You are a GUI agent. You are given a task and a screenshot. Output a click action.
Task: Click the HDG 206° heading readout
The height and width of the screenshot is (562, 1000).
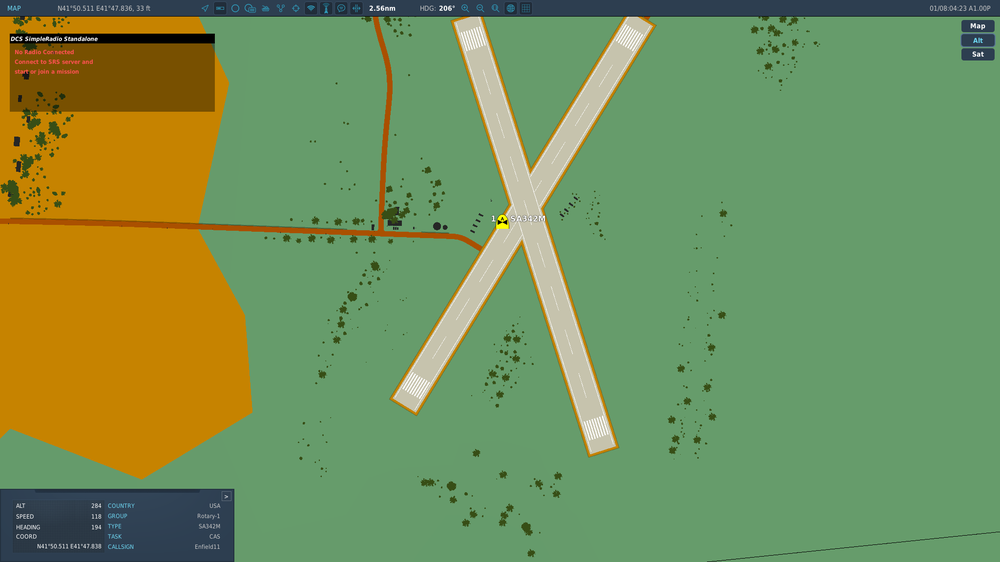[438, 8]
